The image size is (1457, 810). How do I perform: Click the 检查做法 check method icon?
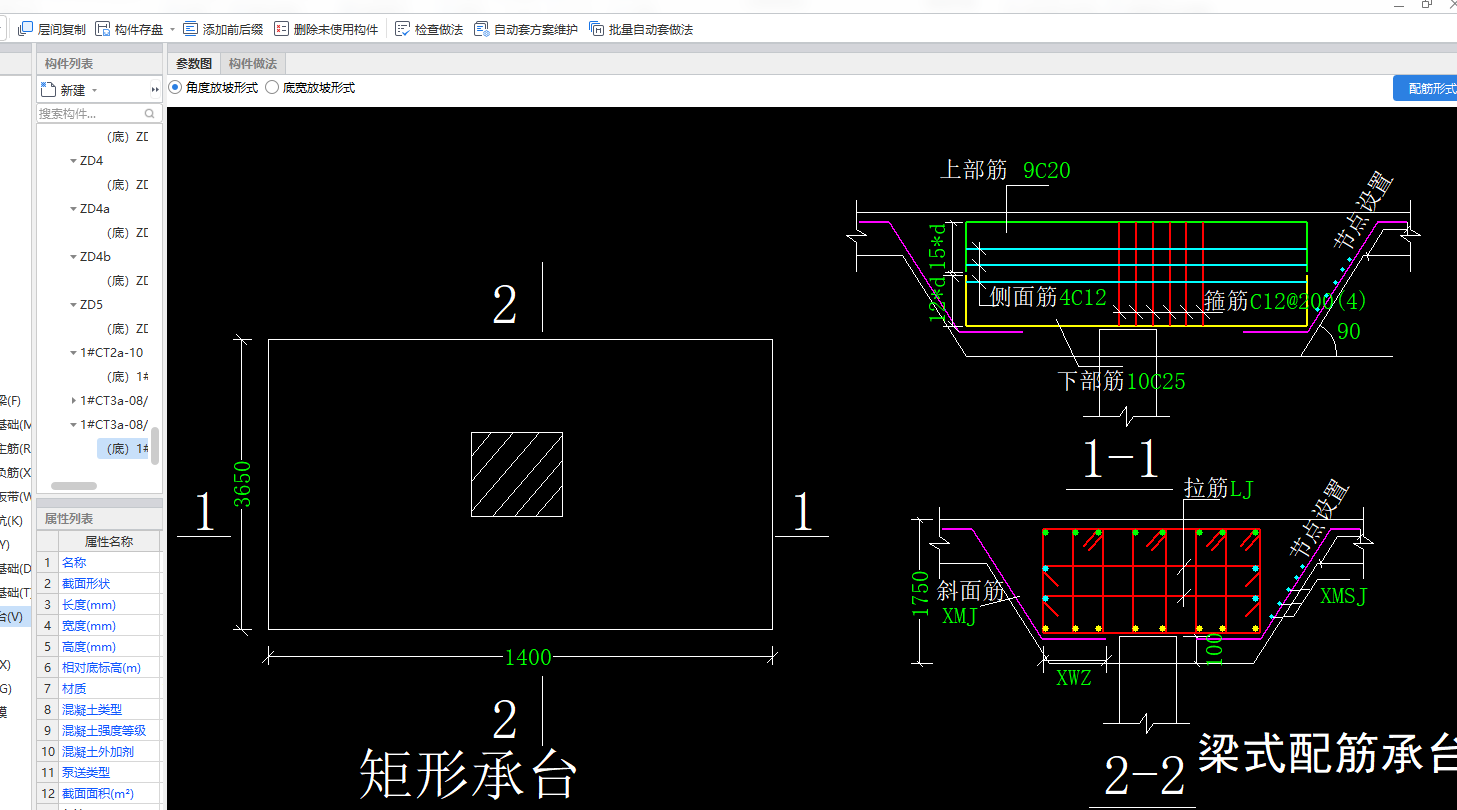point(403,30)
